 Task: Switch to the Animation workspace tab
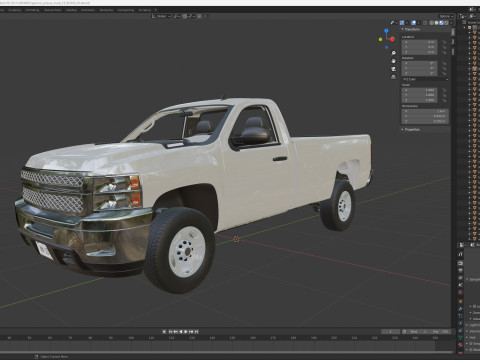click(88, 10)
